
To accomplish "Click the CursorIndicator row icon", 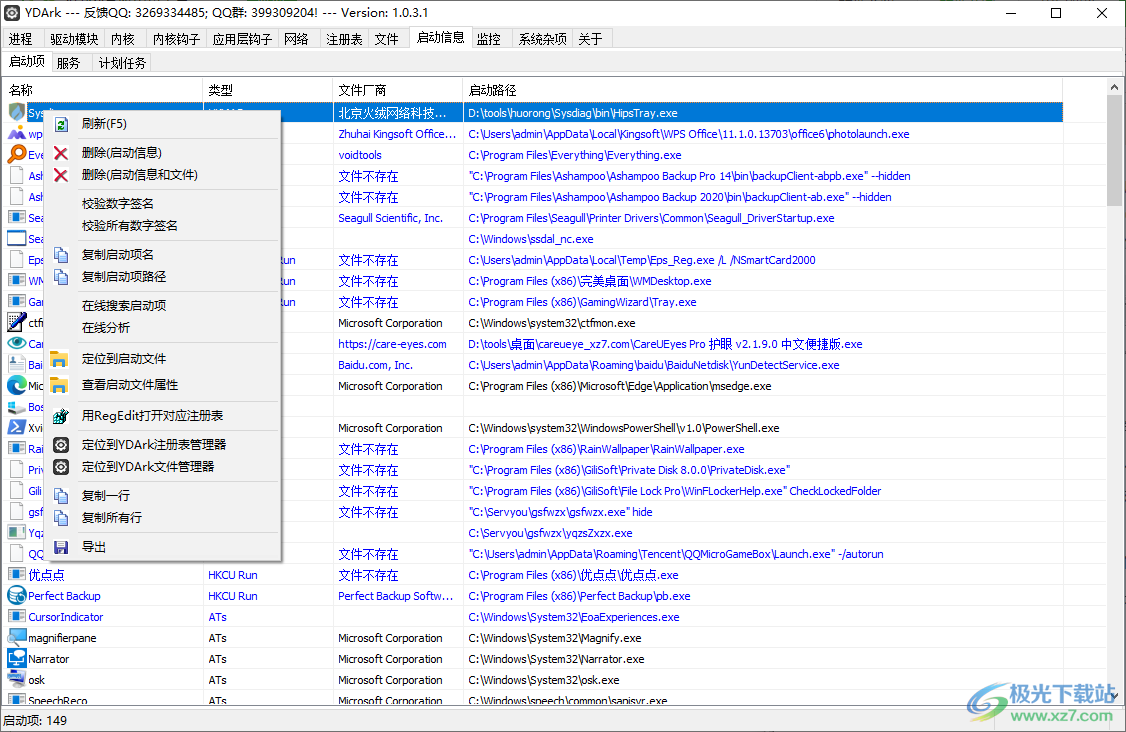I will (x=17, y=616).
